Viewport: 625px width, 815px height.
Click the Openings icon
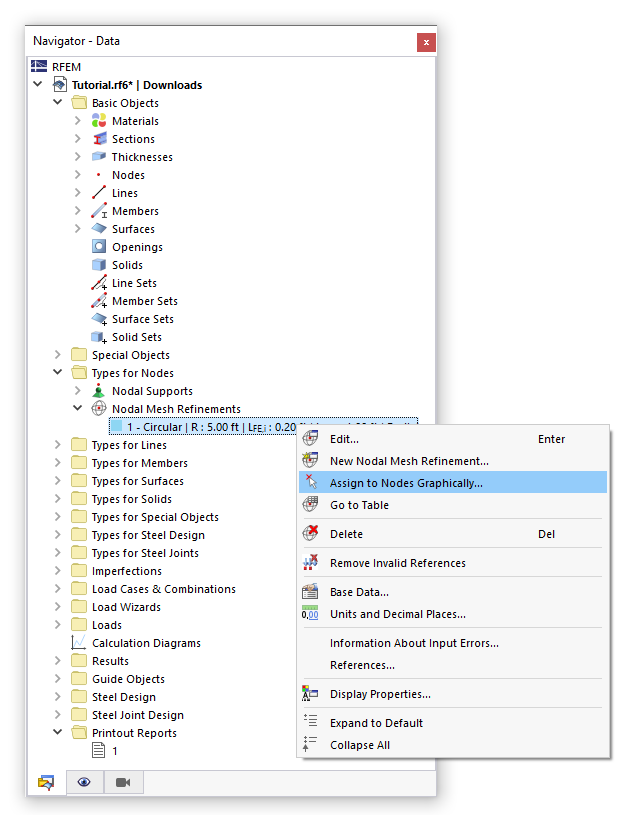(99, 246)
